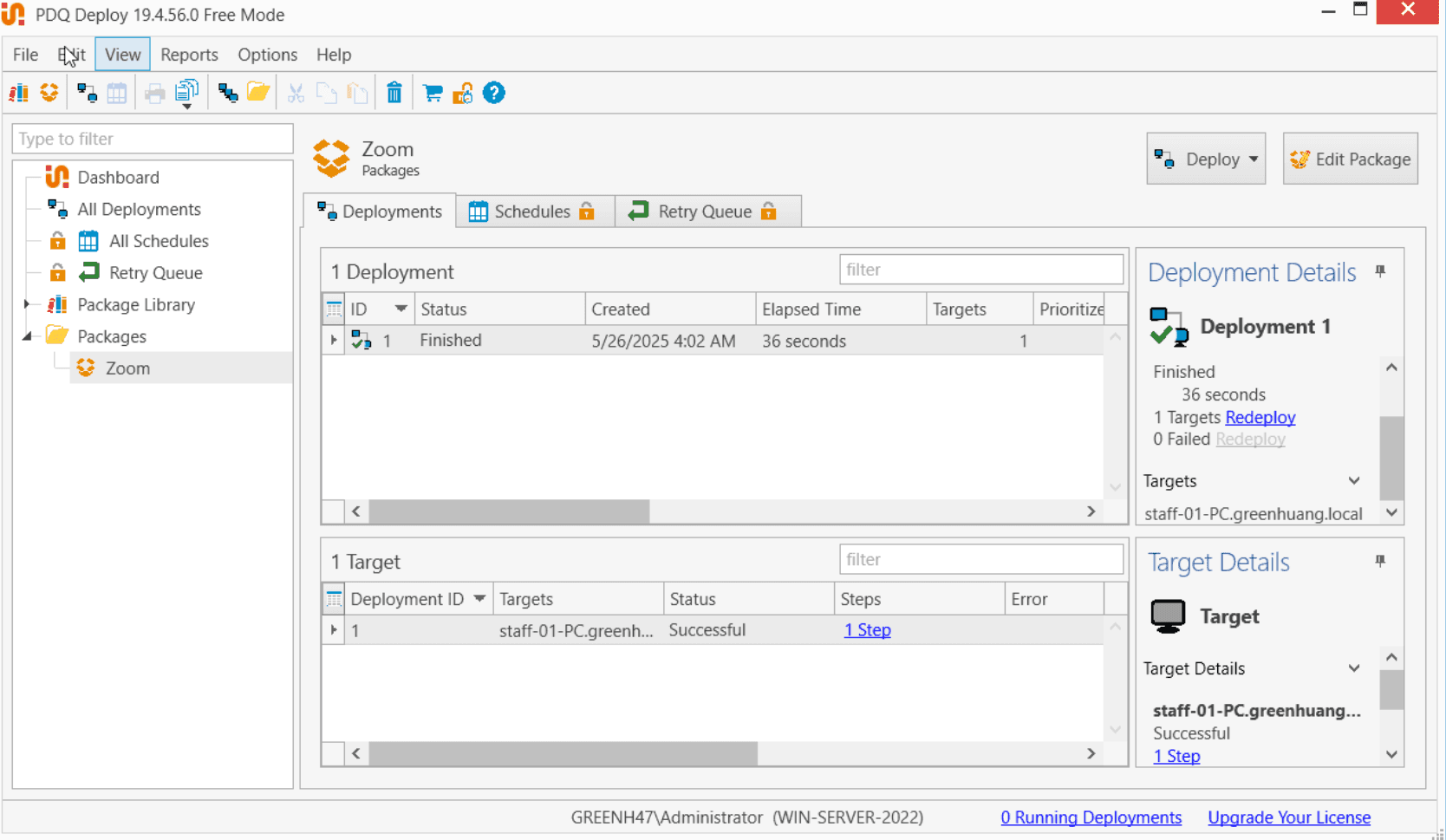The height and width of the screenshot is (840, 1446).
Task: Open targets grid column chooser icon
Action: [334, 599]
